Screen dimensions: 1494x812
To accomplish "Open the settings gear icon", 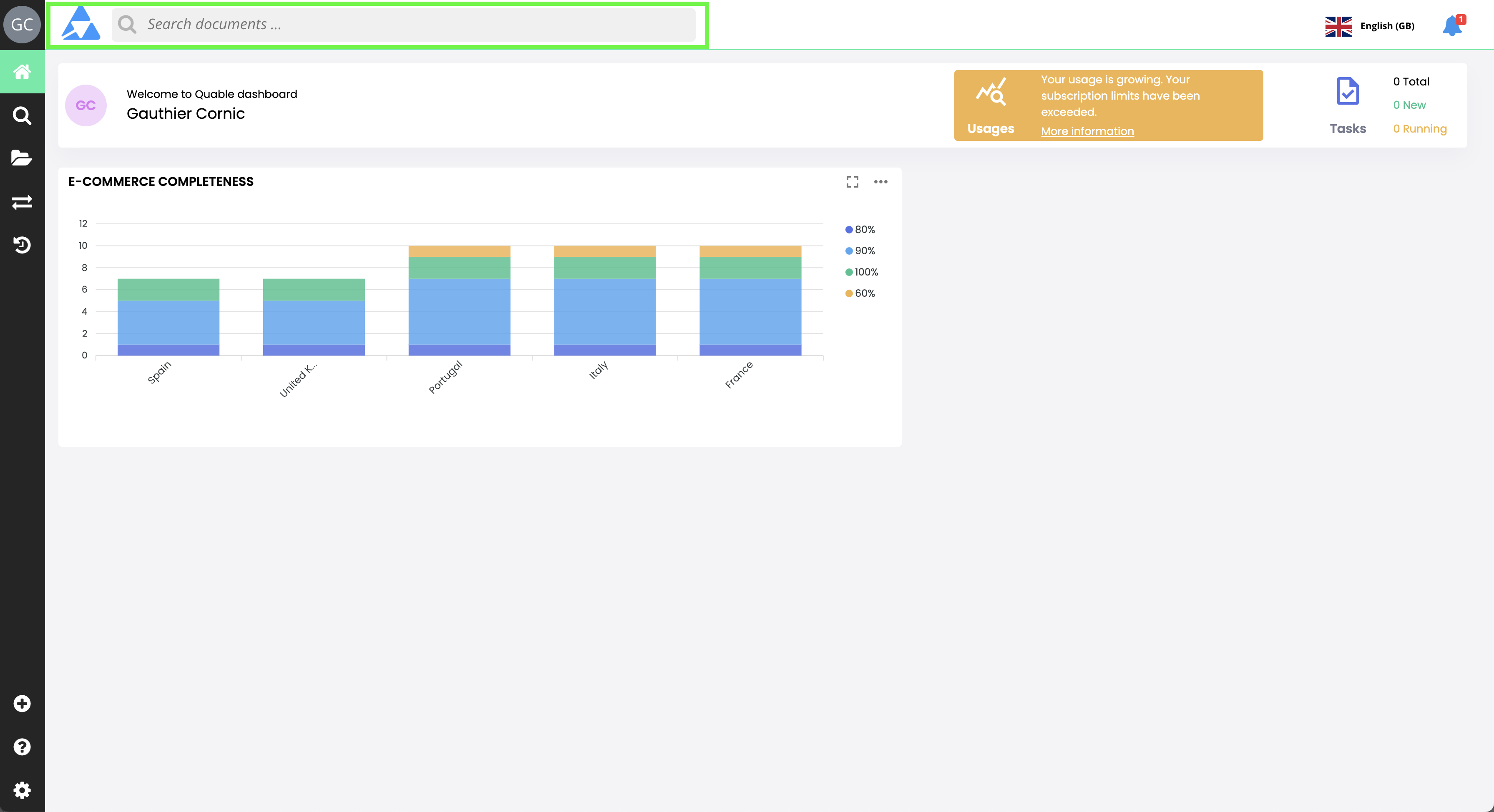I will 22,789.
